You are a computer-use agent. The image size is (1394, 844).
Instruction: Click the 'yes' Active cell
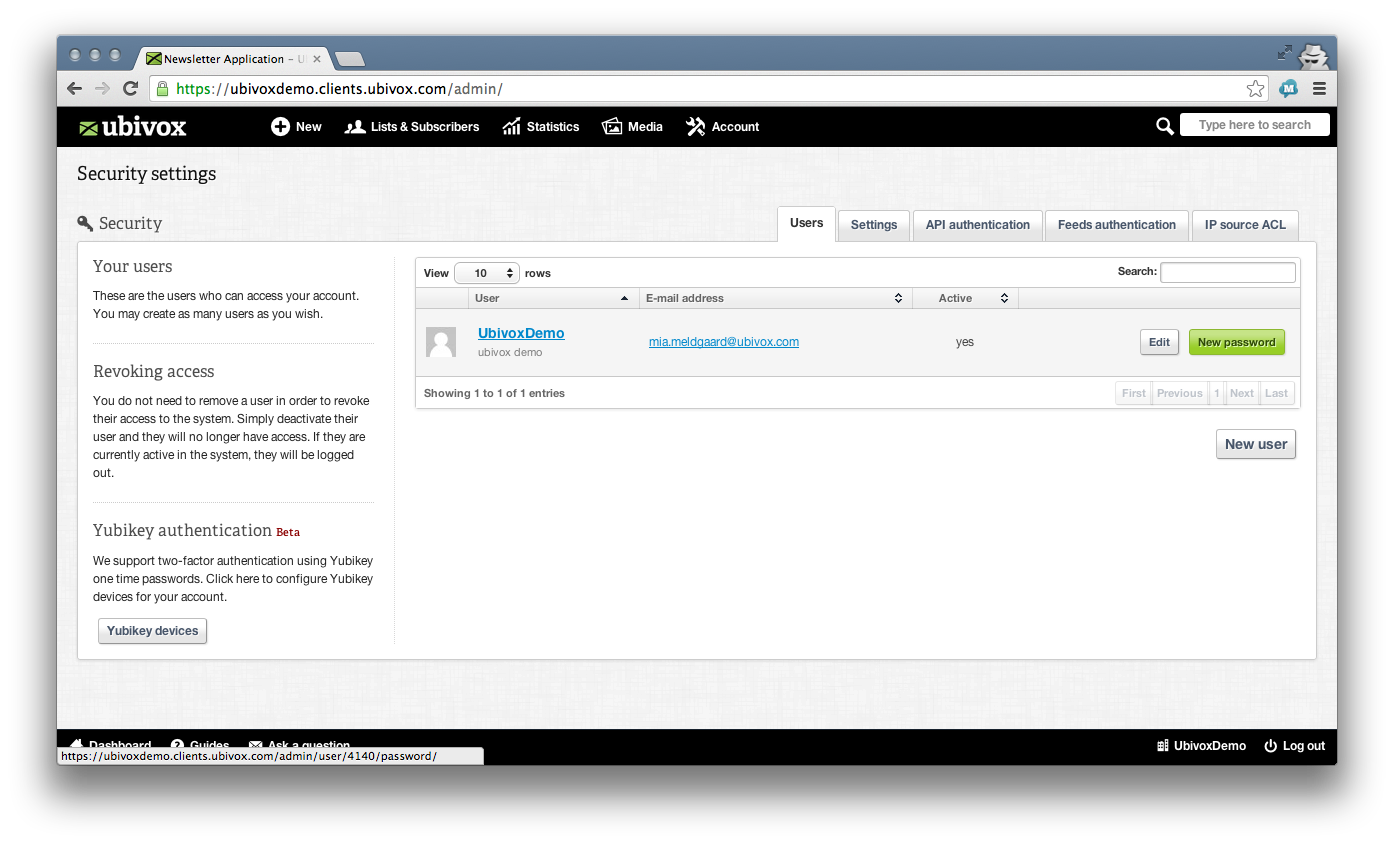click(x=964, y=342)
